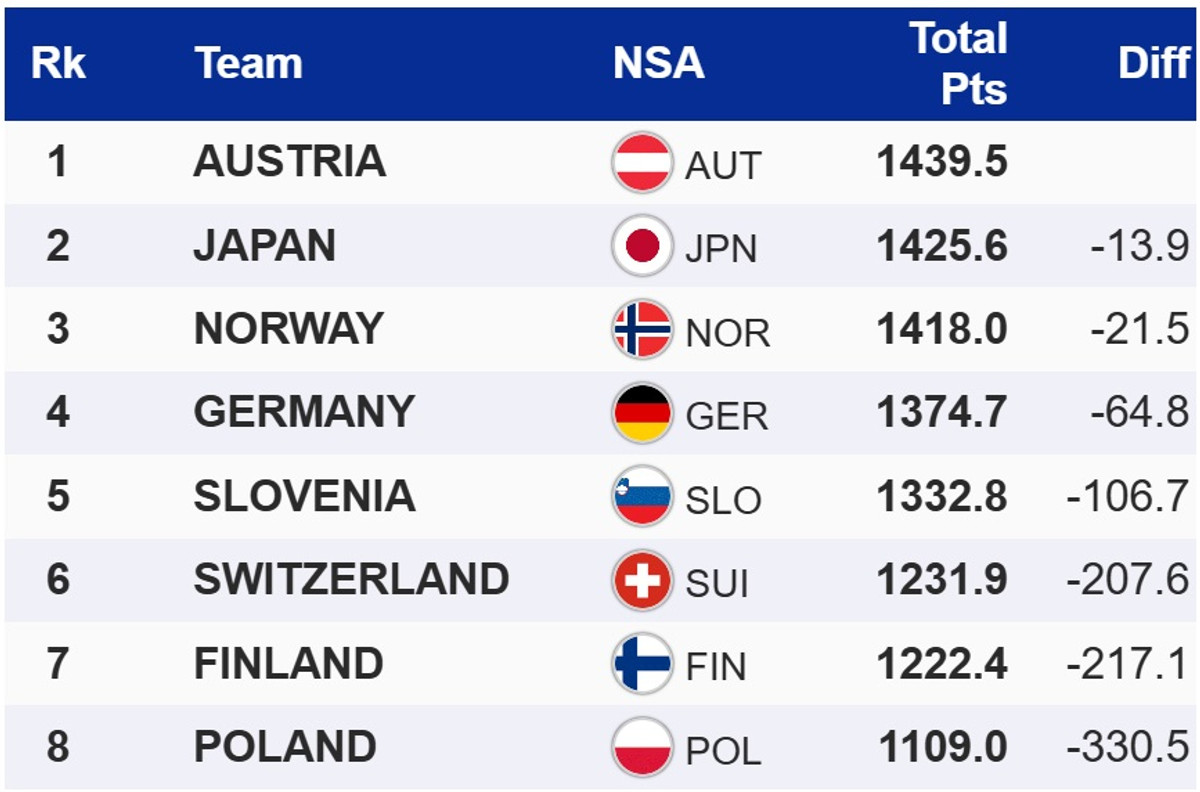
Task: Click the Slovenia flag icon
Action: point(642,497)
